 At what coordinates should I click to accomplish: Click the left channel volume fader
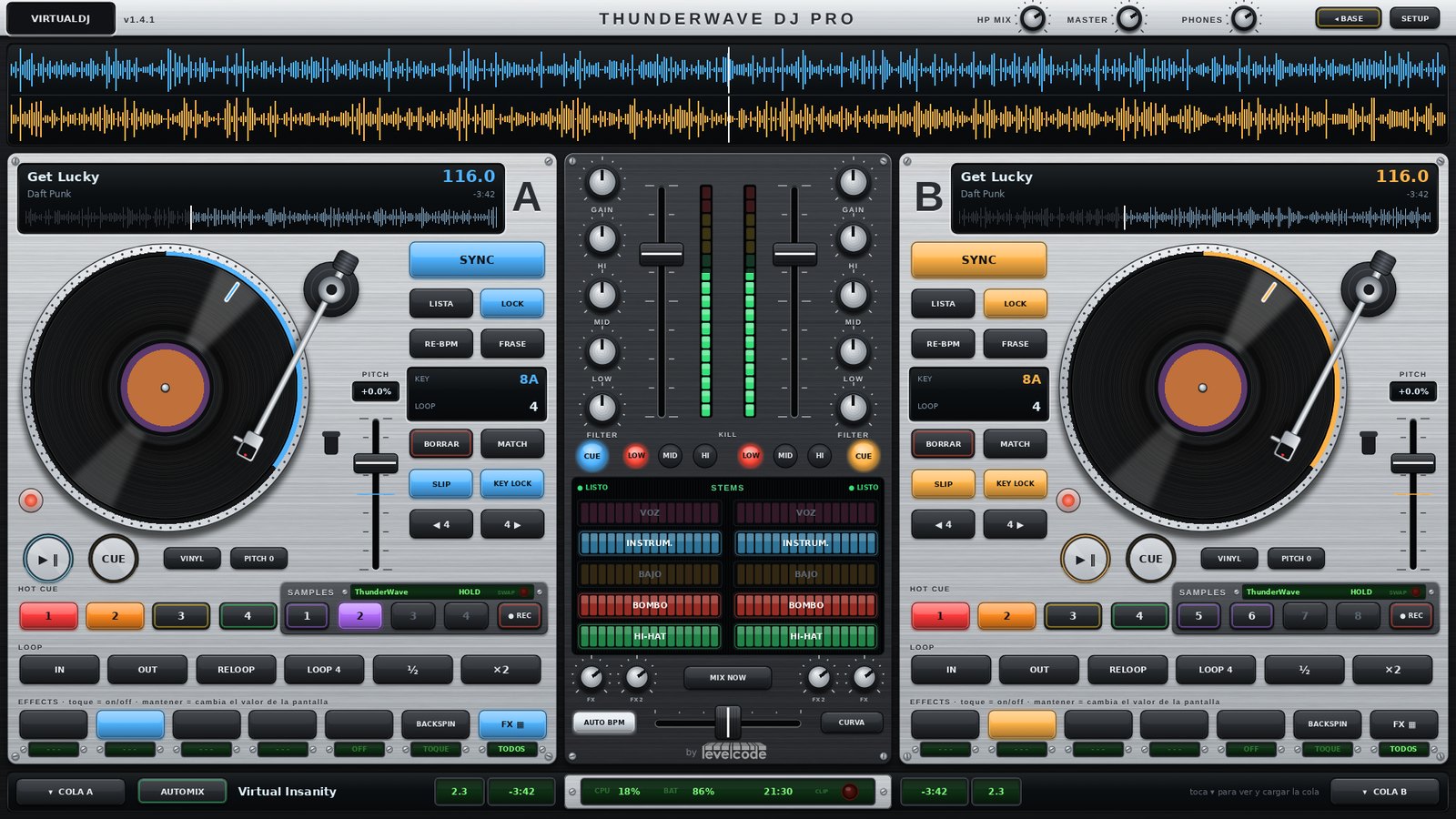[662, 254]
